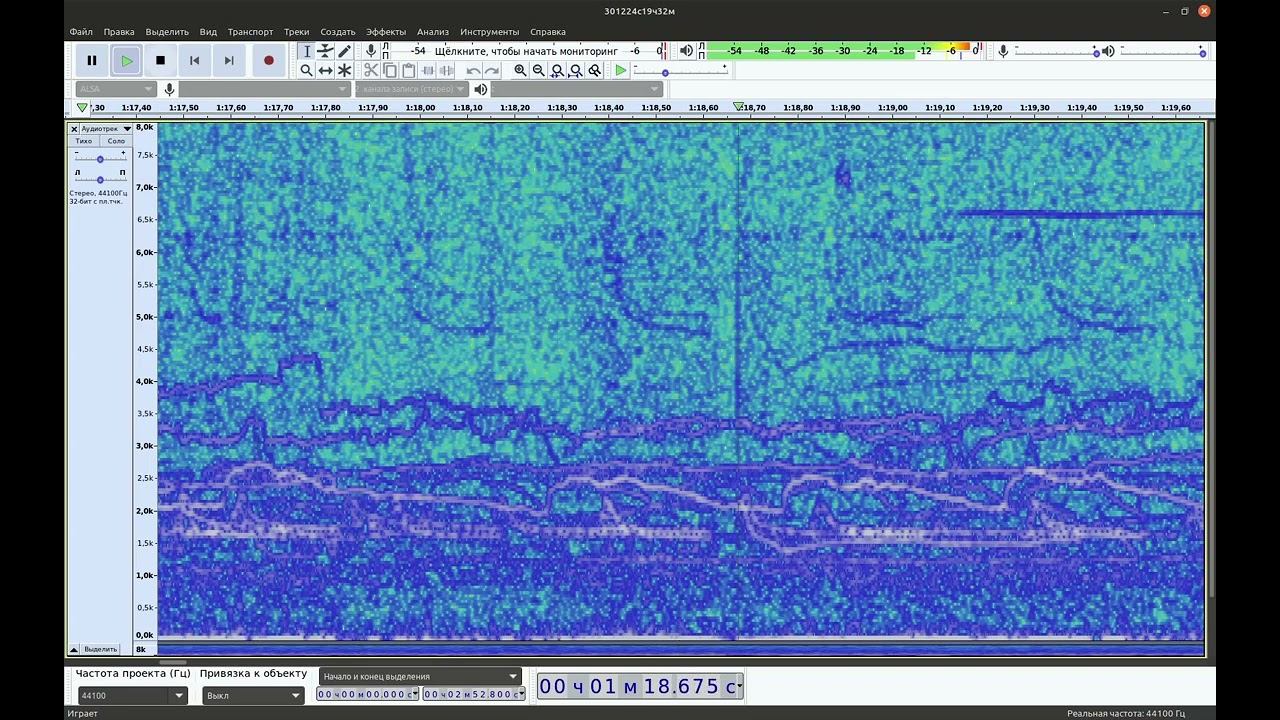Start recording with the red Record button
Image resolution: width=1280 pixels, height=720 pixels.
coord(268,61)
